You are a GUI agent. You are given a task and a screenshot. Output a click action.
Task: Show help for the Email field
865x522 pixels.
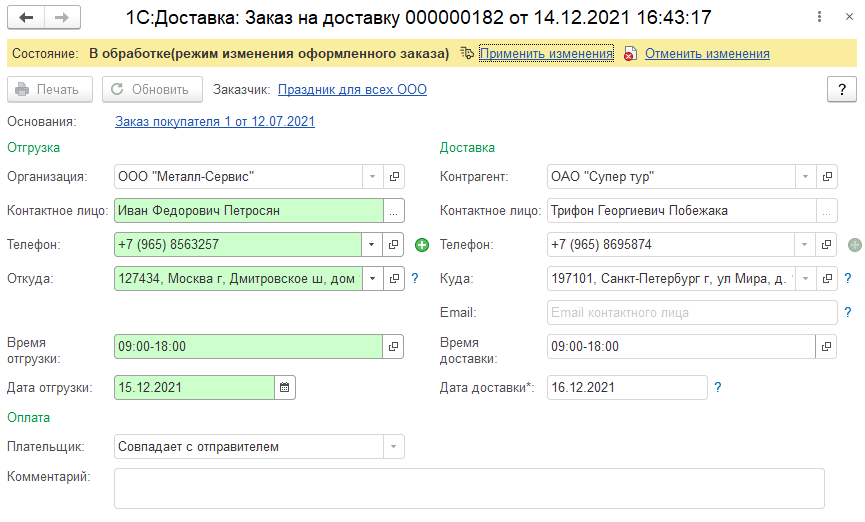tap(848, 312)
